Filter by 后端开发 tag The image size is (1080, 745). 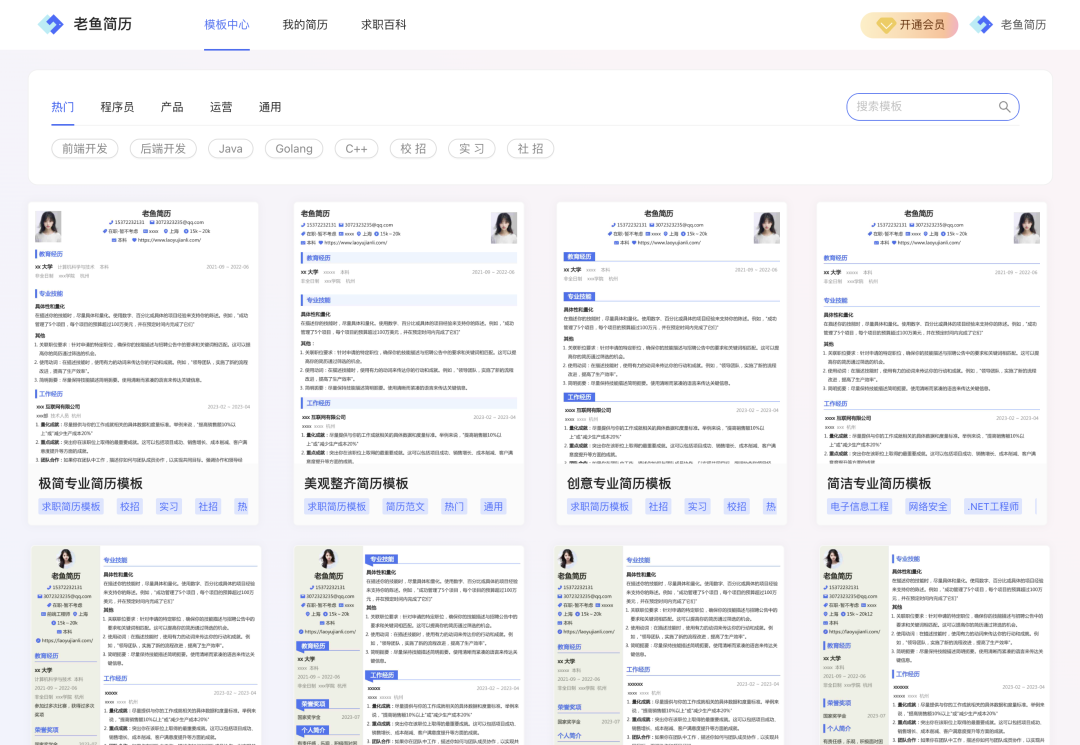(163, 149)
